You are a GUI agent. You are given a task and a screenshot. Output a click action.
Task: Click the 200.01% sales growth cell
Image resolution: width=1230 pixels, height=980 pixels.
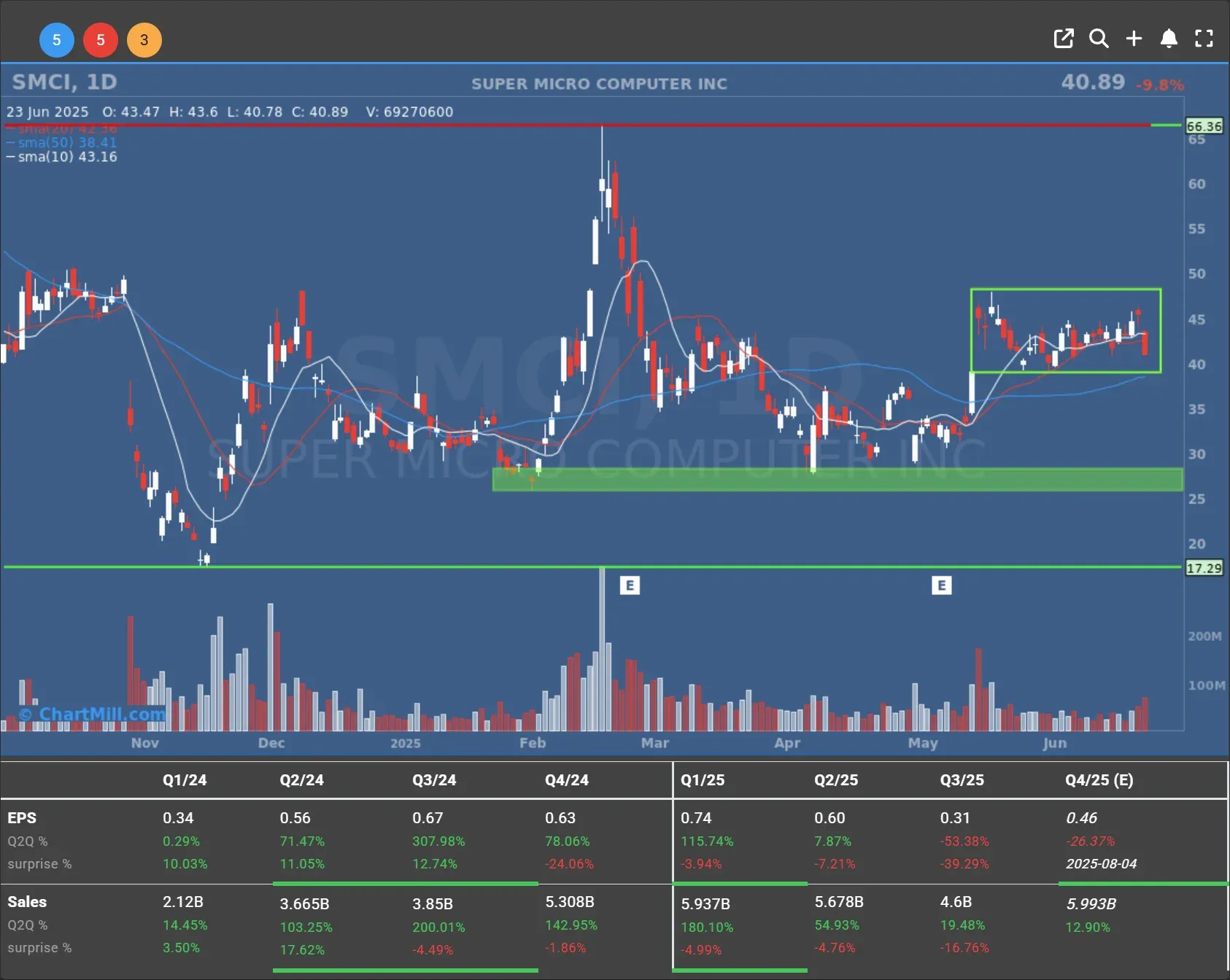coord(438,927)
